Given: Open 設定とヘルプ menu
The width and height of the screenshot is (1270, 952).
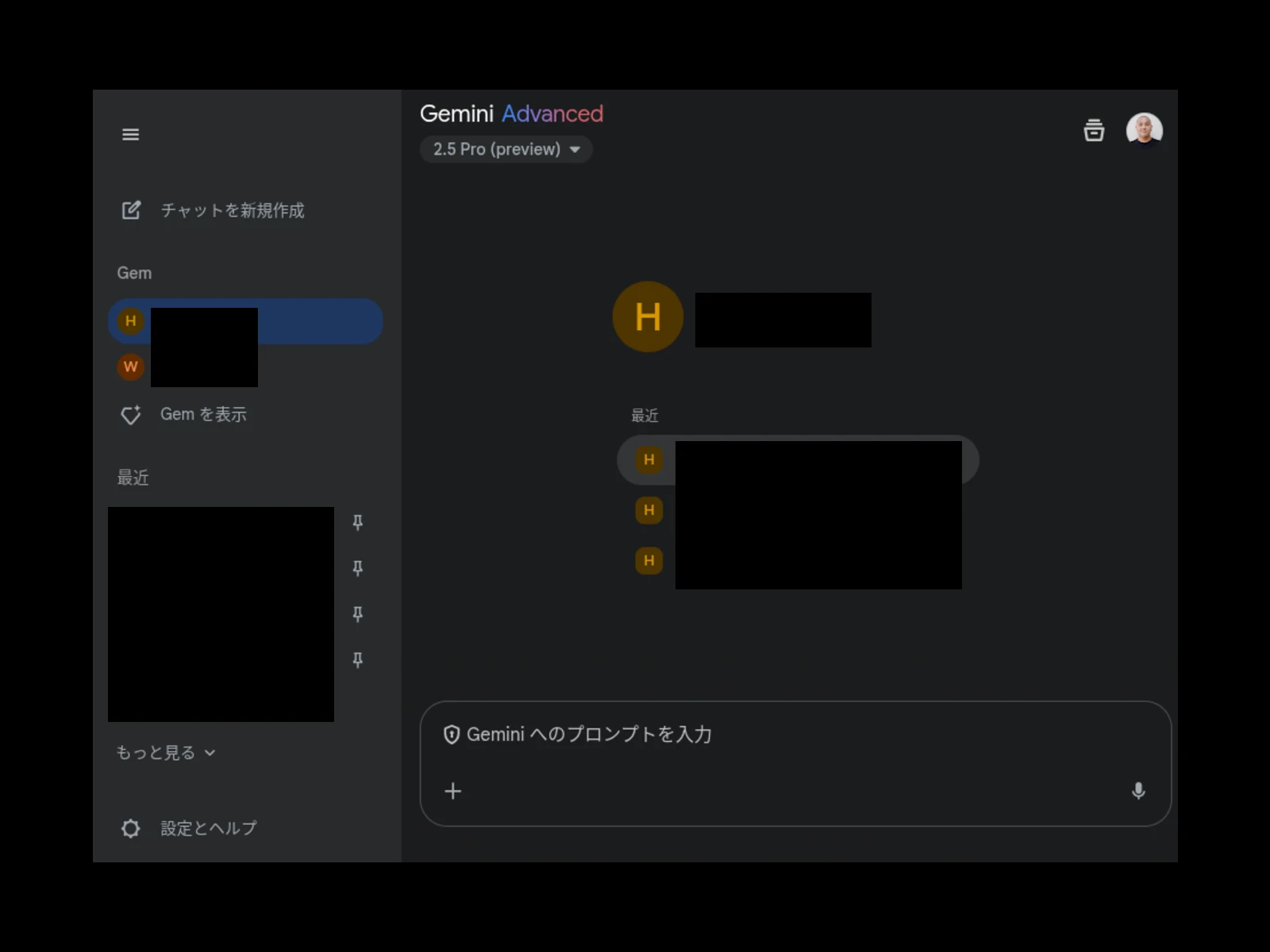Looking at the screenshot, I should click(x=209, y=828).
